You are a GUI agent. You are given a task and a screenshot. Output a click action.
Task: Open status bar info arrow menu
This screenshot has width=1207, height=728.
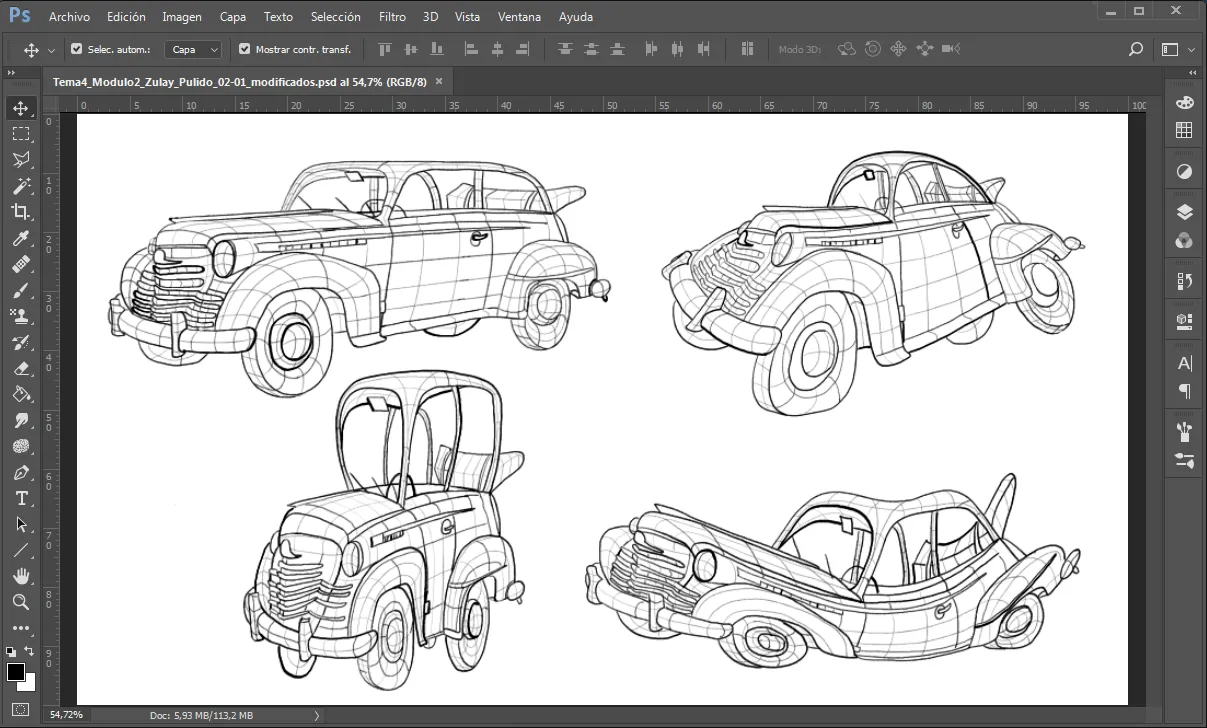317,715
